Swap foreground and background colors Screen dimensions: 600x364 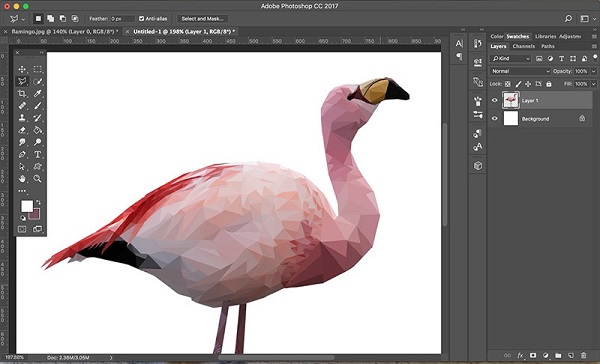point(38,202)
